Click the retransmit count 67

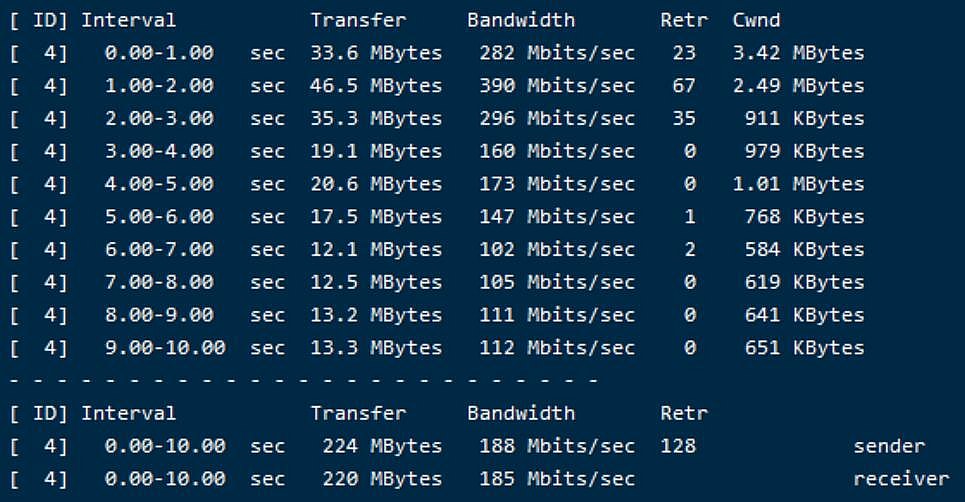[684, 86]
